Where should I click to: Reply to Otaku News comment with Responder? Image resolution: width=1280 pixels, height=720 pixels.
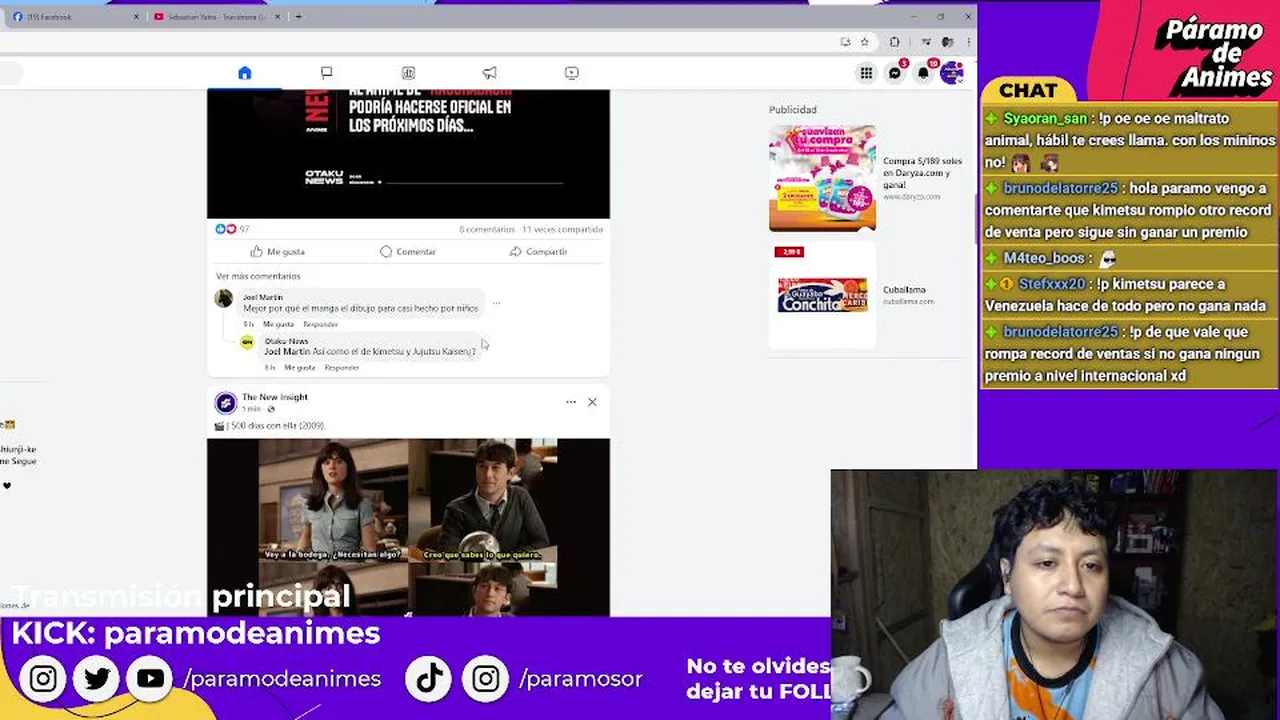click(342, 367)
